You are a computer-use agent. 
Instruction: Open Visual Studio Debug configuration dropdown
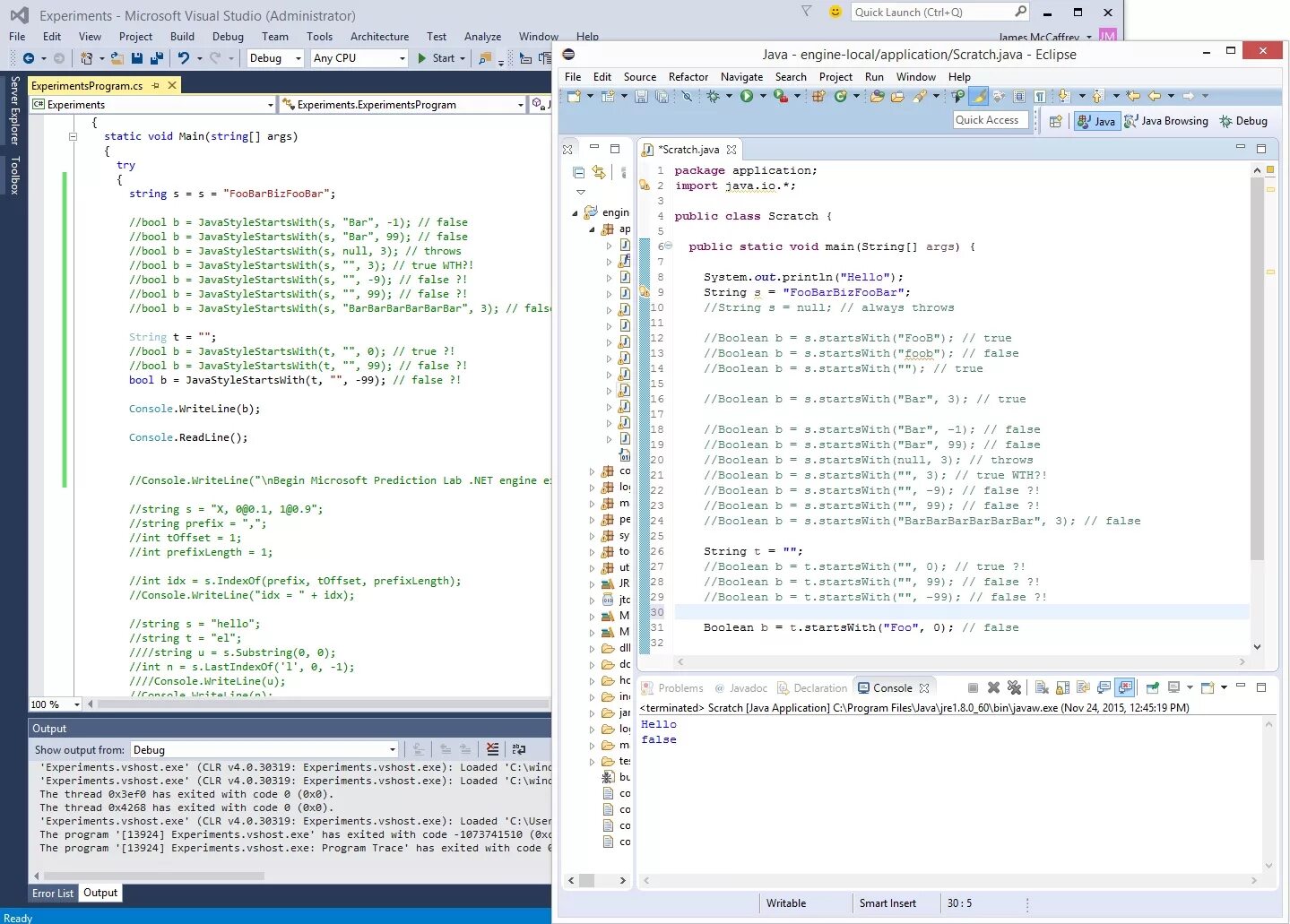tap(275, 58)
